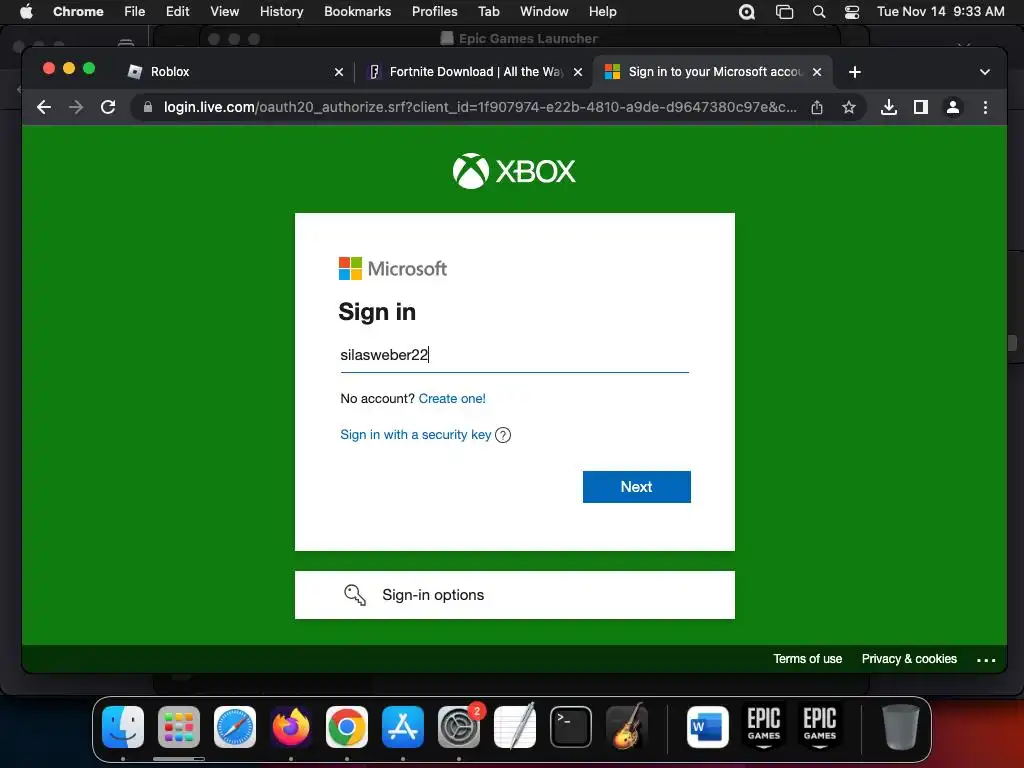The width and height of the screenshot is (1024, 768).
Task: Click the circular Q menu bar icon
Action: [x=747, y=12]
